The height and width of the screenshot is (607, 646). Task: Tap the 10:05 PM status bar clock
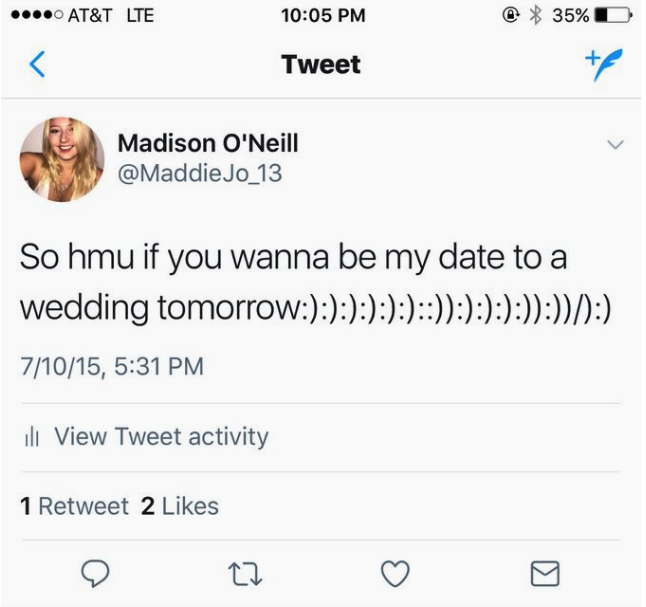pyautogui.click(x=323, y=15)
